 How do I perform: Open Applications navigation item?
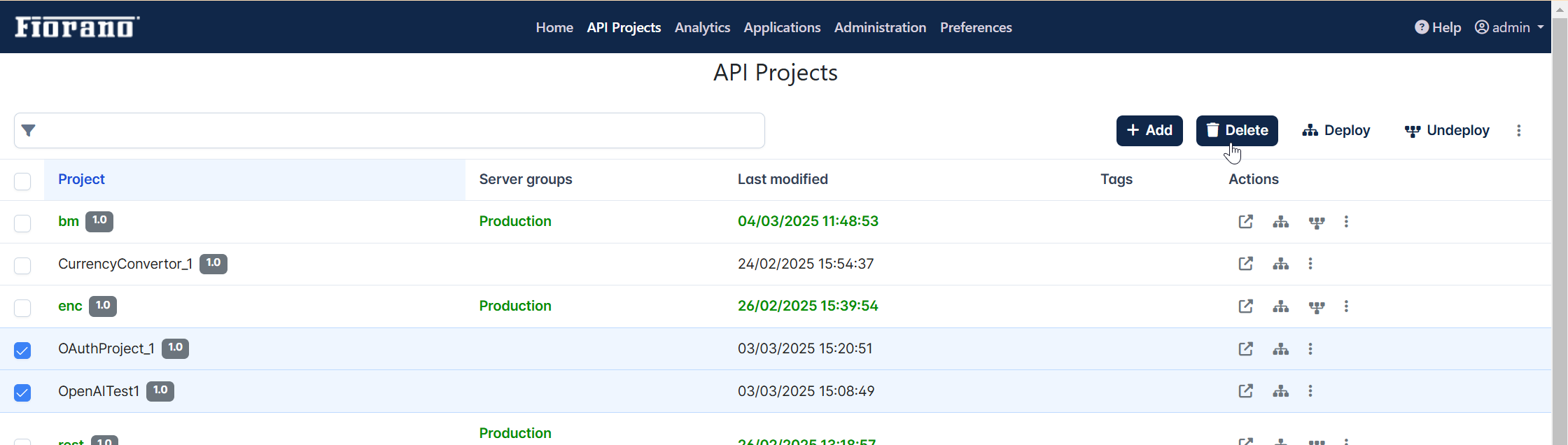pos(782,27)
